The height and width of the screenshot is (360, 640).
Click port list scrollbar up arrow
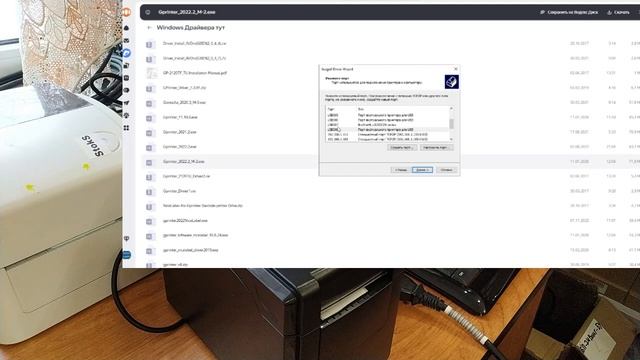451,109
